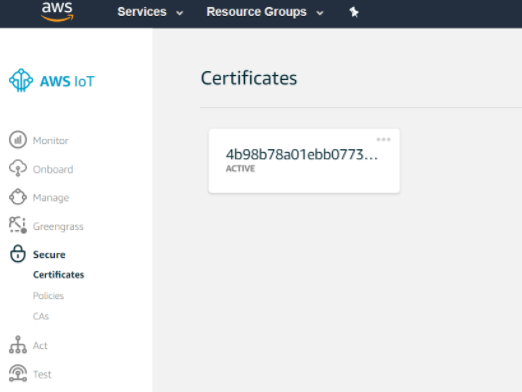Click the AWS IoT brain logo icon

(x=21, y=80)
